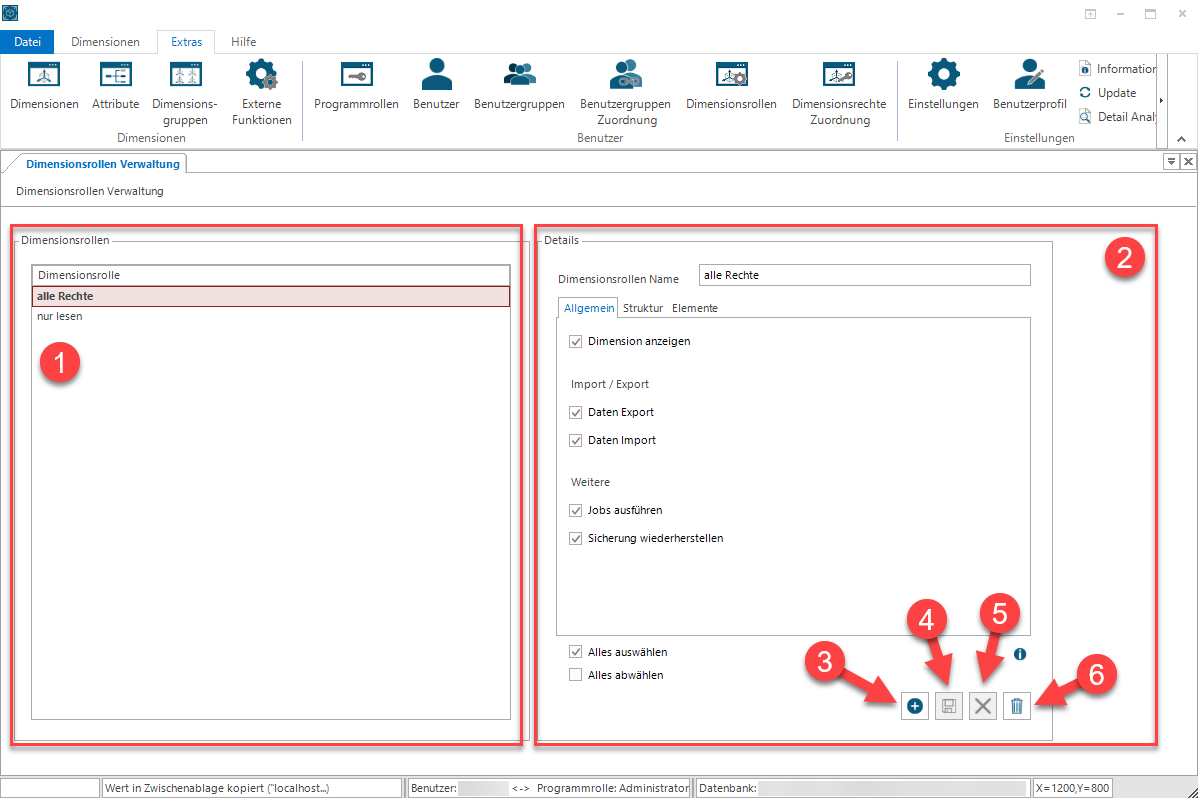Select the 'nur lesen' role row

(x=270, y=316)
